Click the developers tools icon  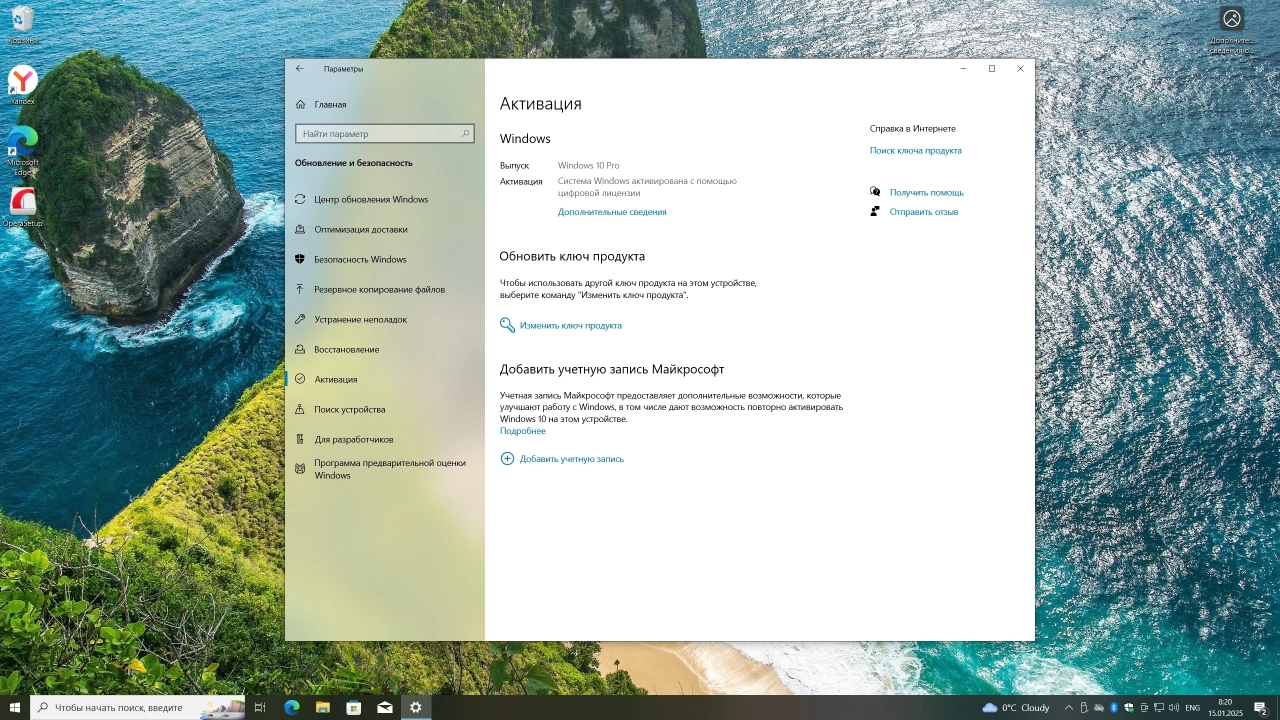point(300,439)
